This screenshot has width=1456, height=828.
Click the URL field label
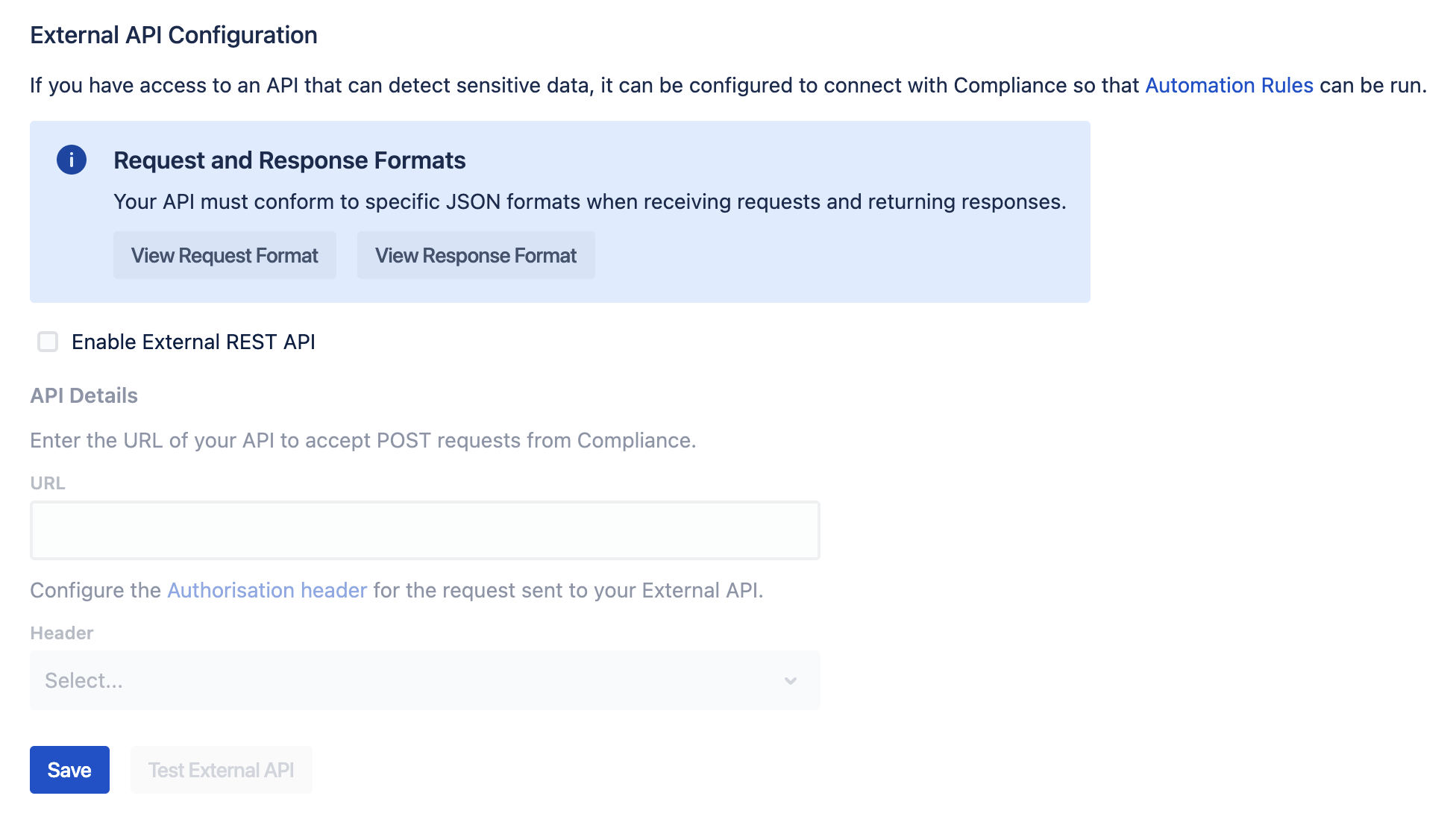(48, 483)
